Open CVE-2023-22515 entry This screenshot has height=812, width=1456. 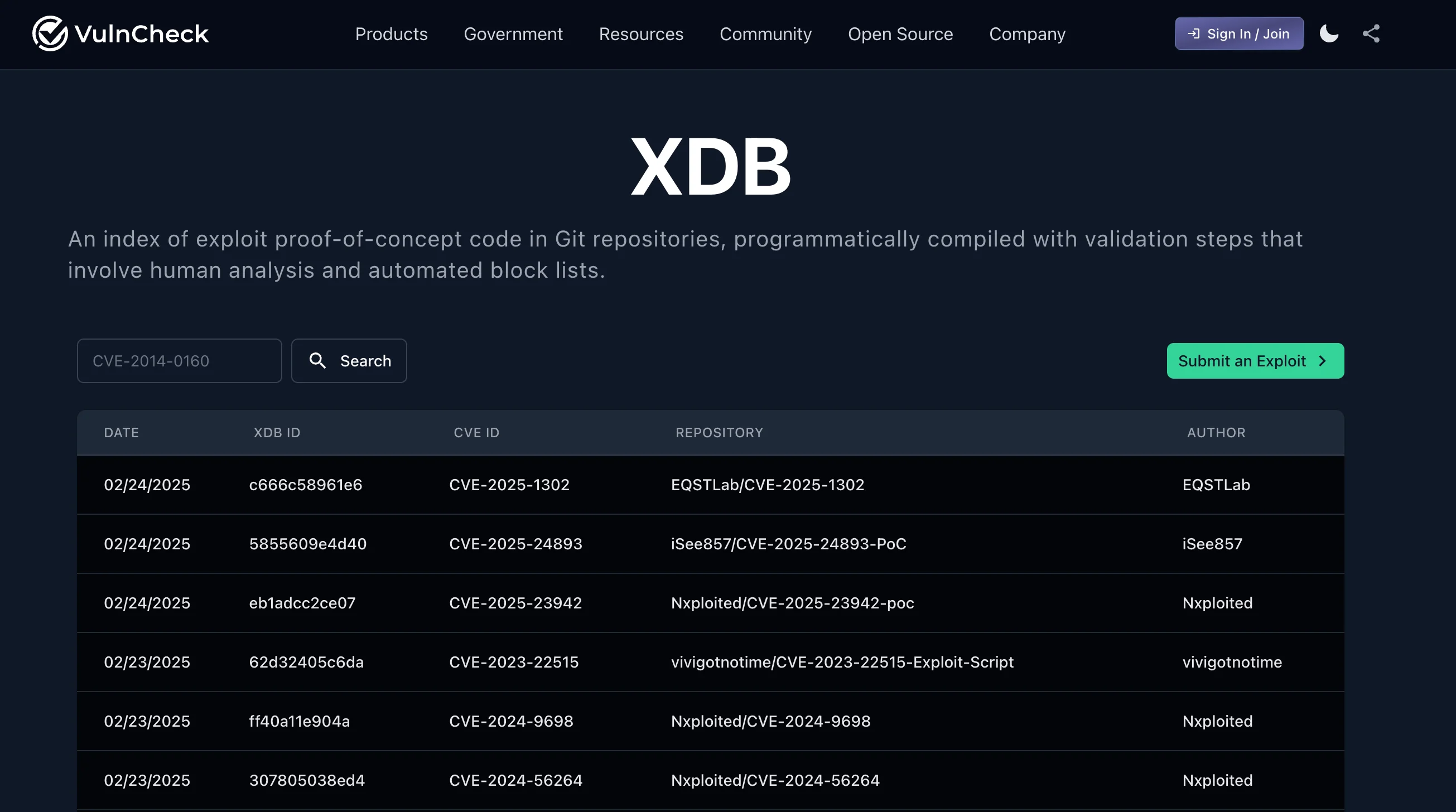coord(514,661)
